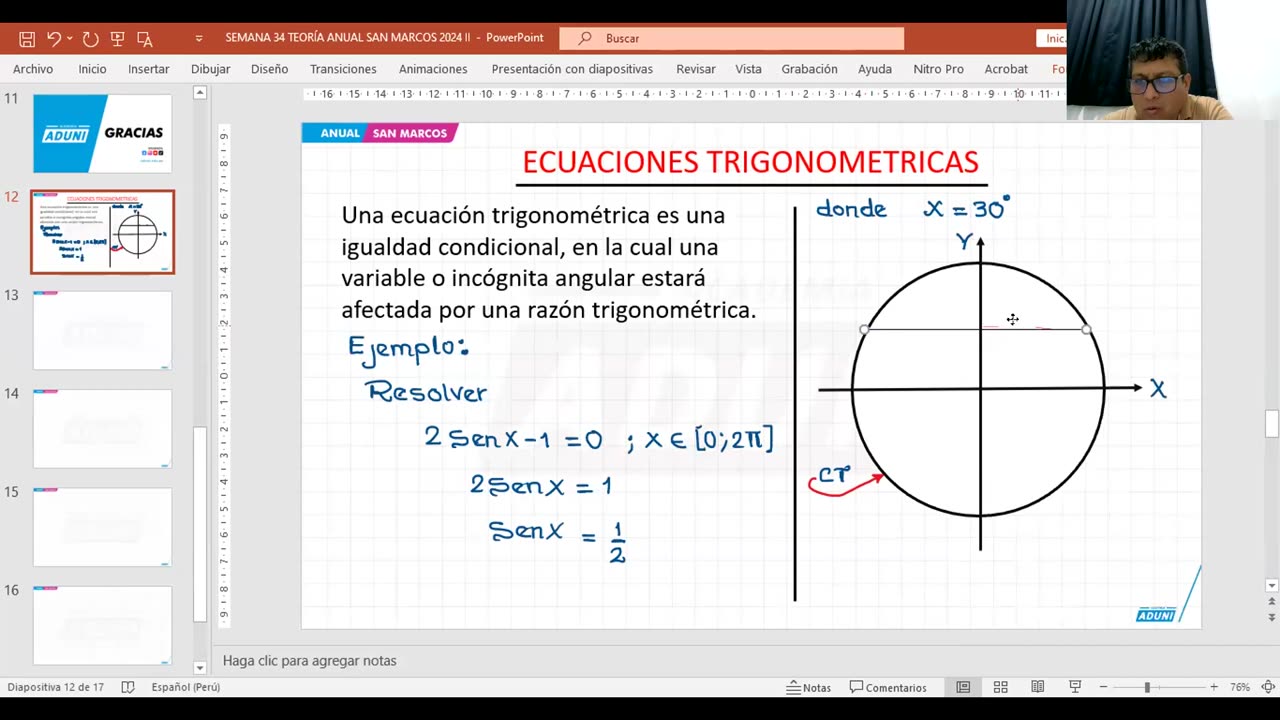Click the slide title ECUACIONES TRIGONOMETRICAS
This screenshot has width=1280, height=720.
[750, 162]
